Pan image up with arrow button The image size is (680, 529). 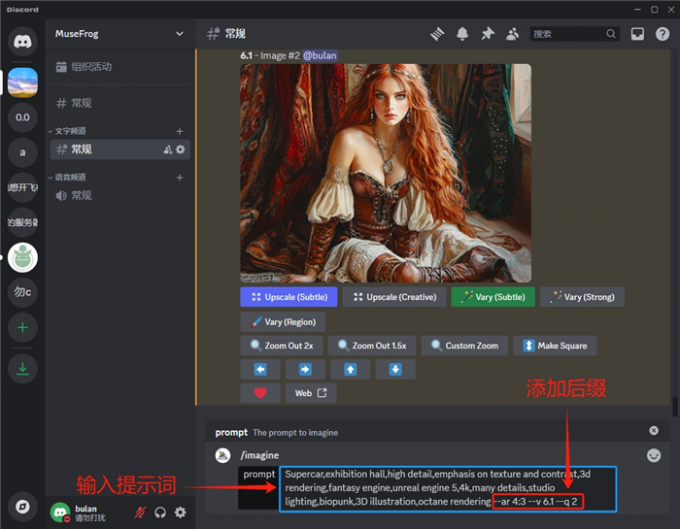pos(350,369)
